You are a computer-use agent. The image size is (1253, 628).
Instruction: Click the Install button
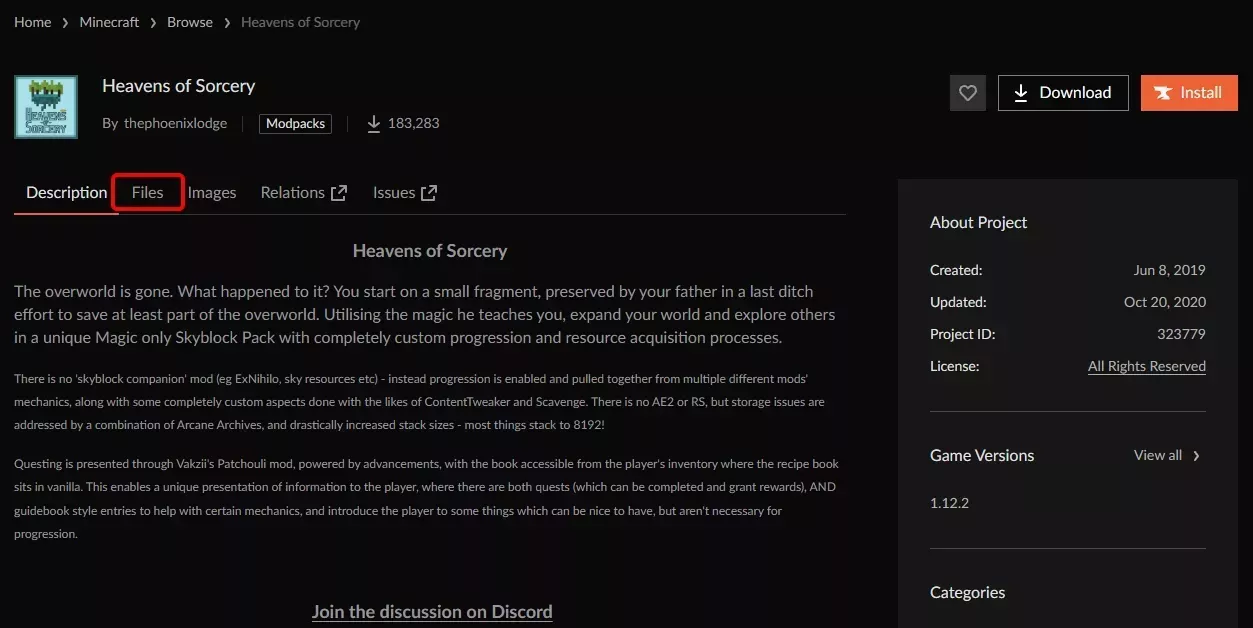click(1189, 92)
